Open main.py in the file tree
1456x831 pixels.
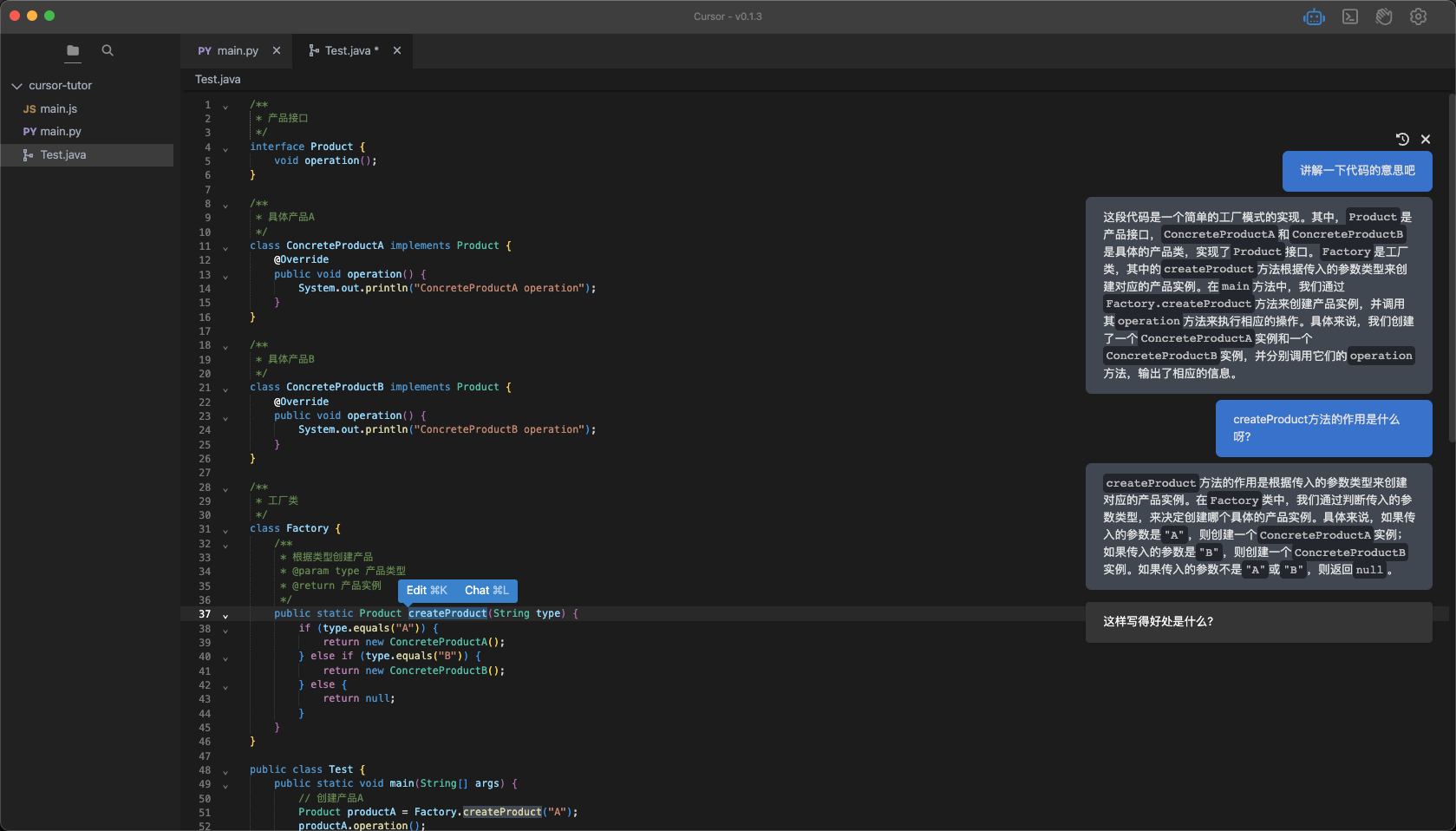(x=87, y=132)
